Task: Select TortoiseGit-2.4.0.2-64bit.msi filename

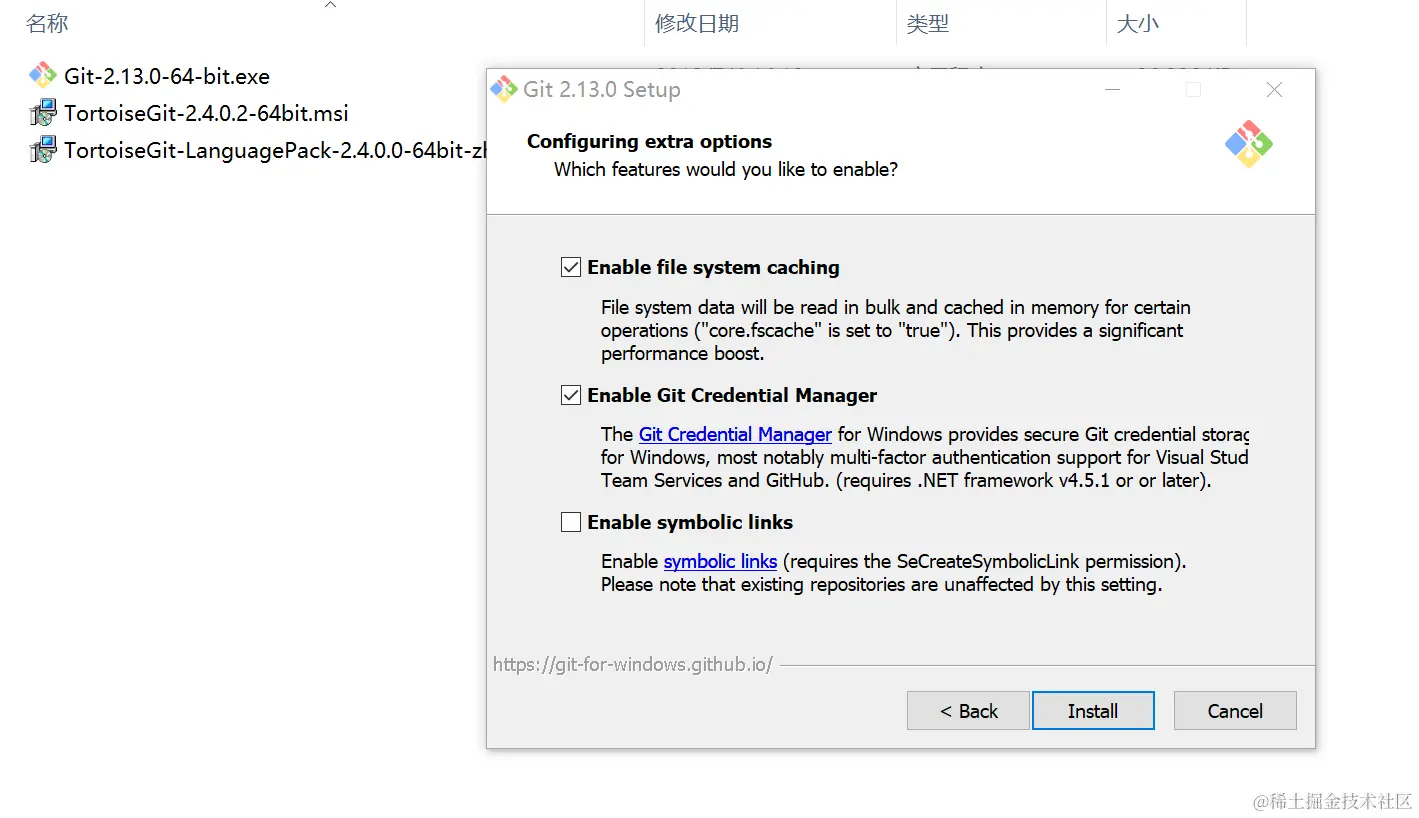Action: (206, 113)
